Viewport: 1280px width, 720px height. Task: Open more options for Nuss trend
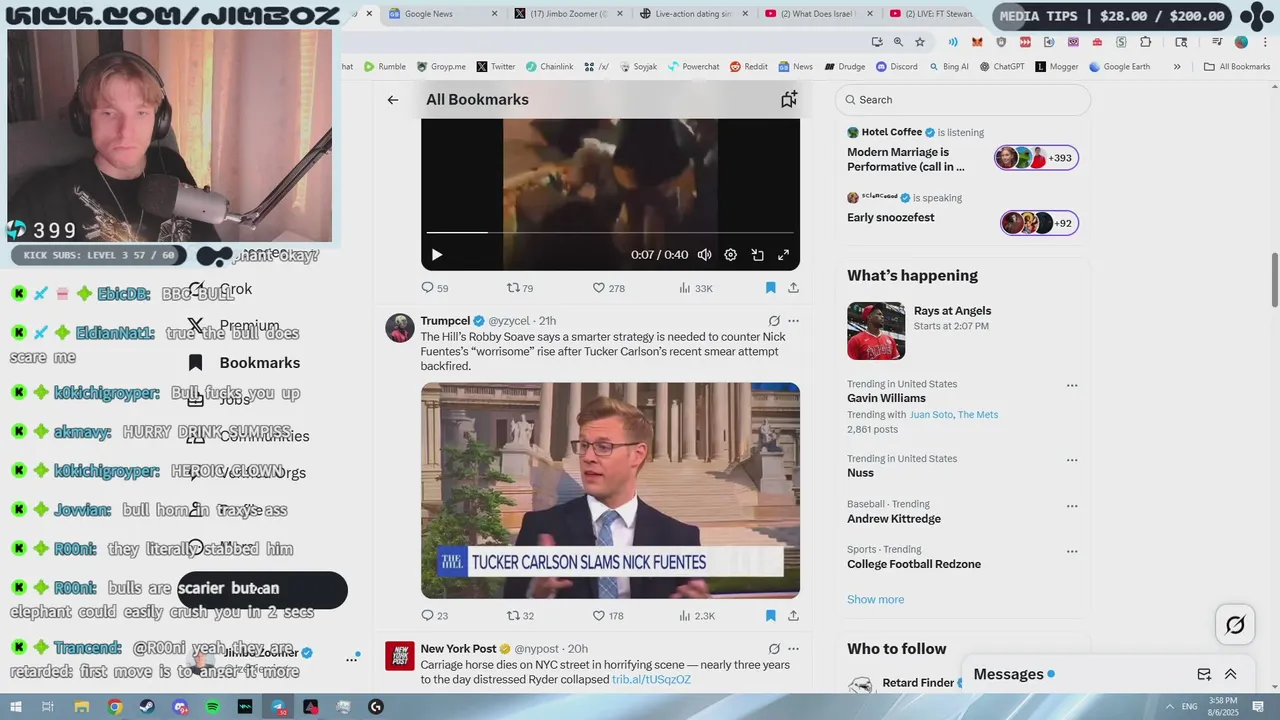(1072, 460)
